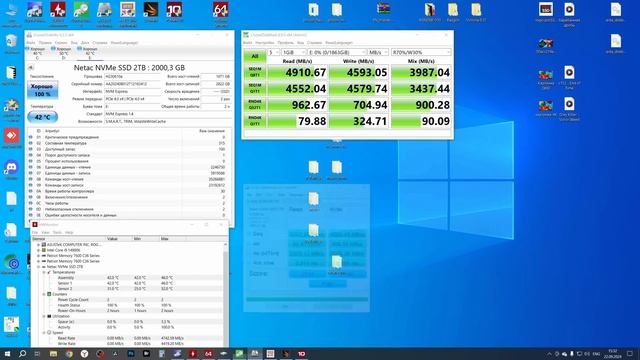
Task: Show previous disk in CrystalDiskInfo
Action: [x=30, y=67]
